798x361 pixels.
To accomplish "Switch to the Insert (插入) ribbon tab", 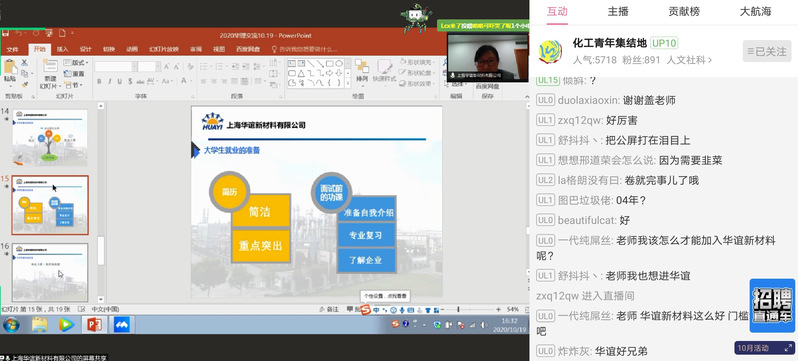I will click(x=63, y=49).
